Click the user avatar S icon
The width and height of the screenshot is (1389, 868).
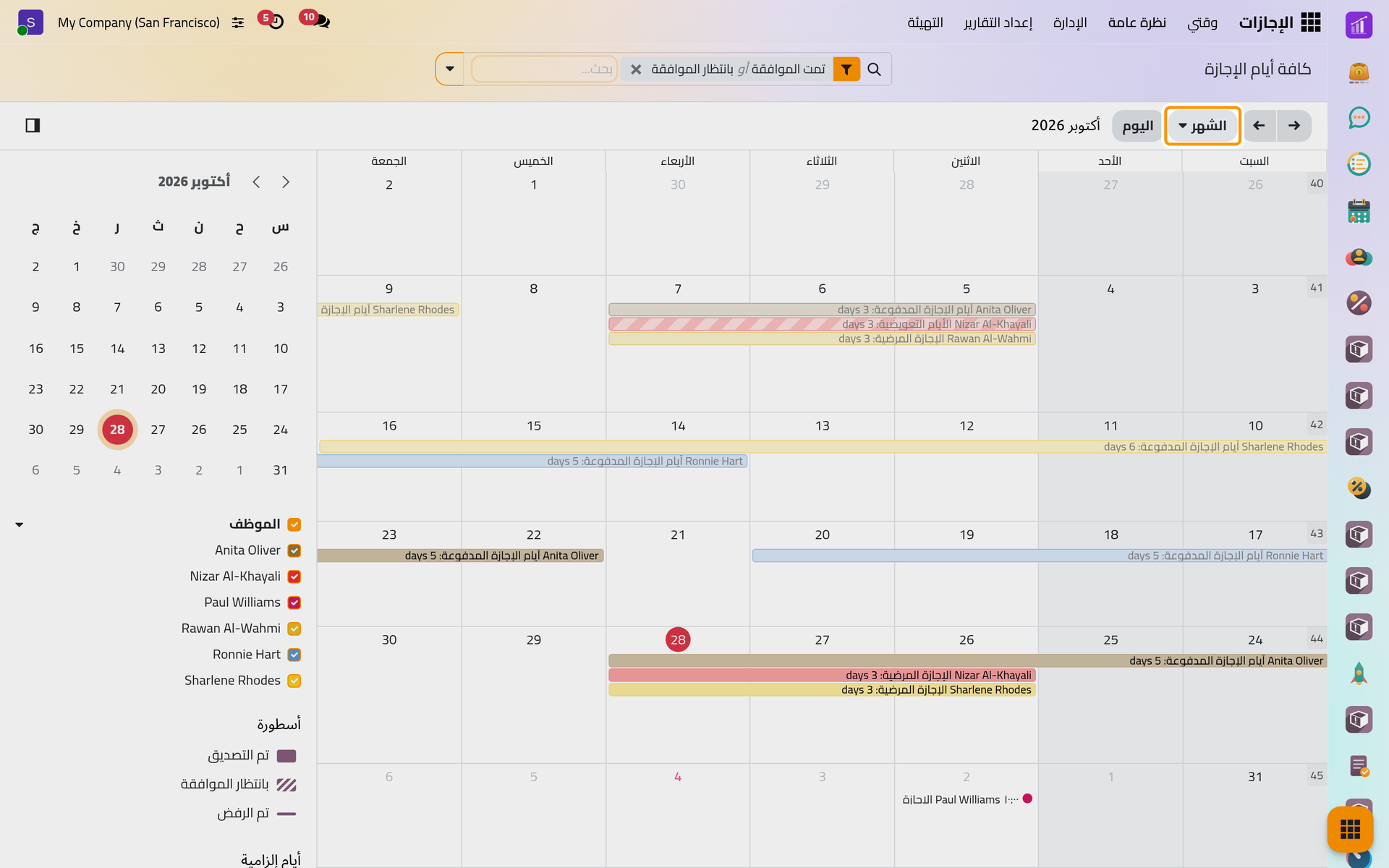click(x=30, y=22)
